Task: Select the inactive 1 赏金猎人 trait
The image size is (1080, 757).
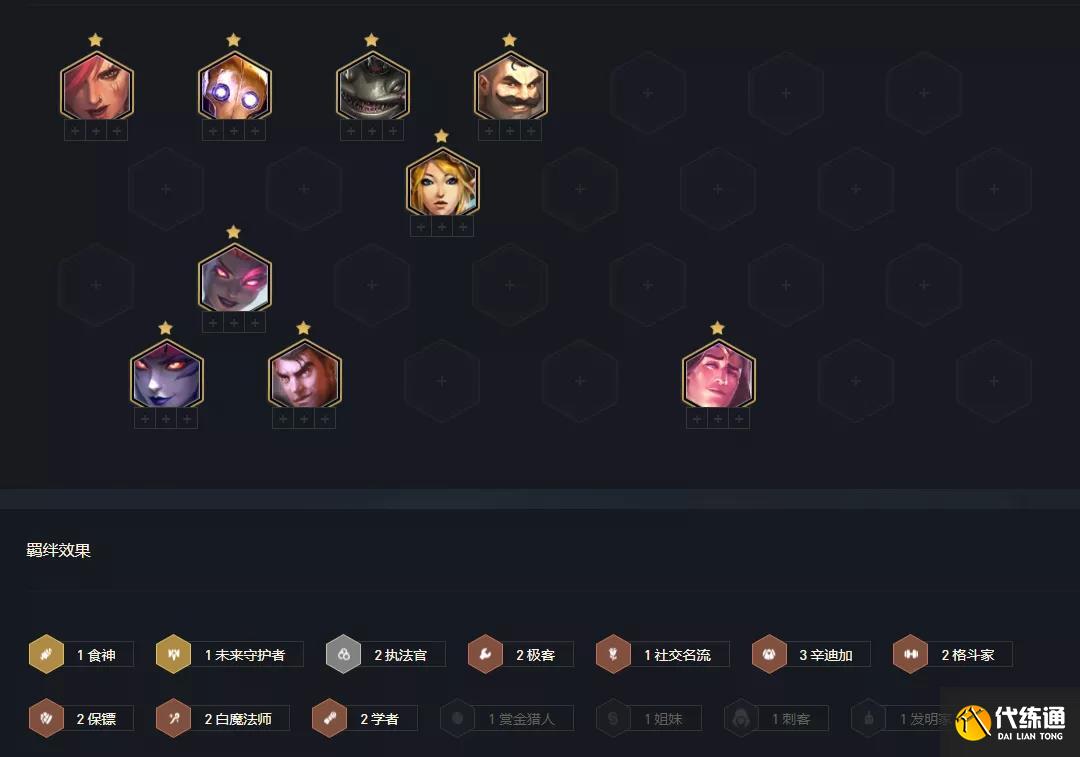Action: 507,718
